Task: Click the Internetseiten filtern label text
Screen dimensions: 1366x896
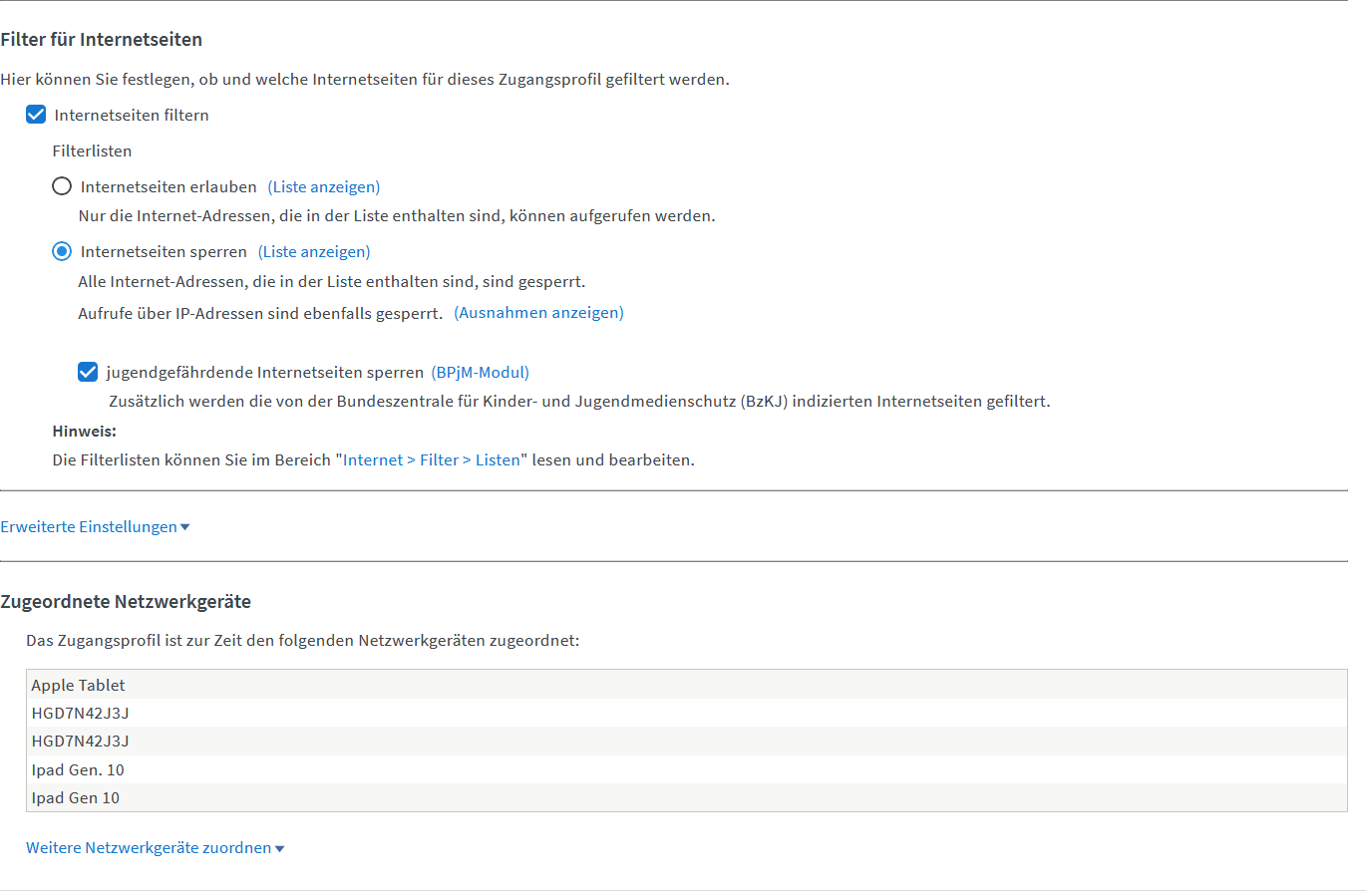Action: 132,116
